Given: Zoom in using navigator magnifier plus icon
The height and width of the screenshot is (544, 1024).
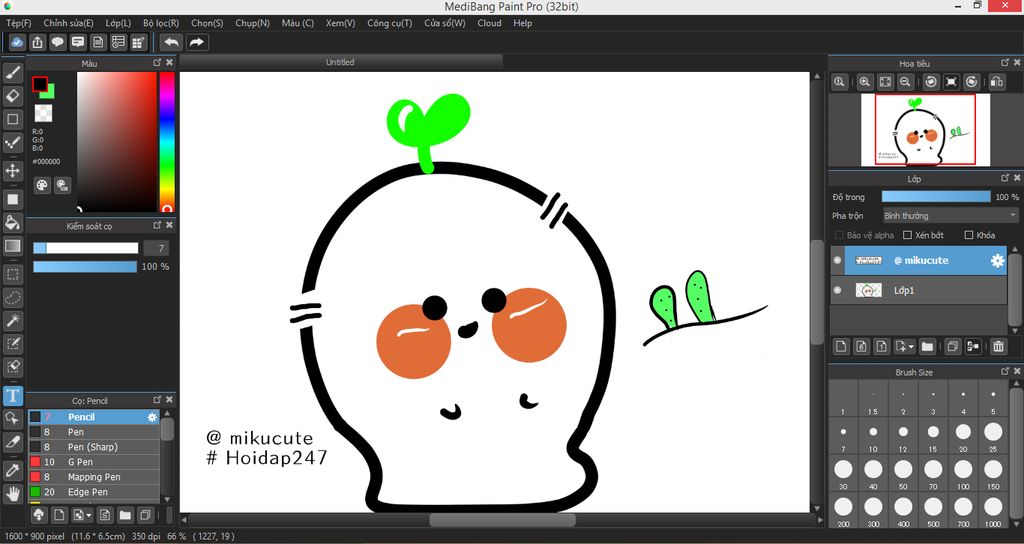Looking at the screenshot, I should 865,82.
